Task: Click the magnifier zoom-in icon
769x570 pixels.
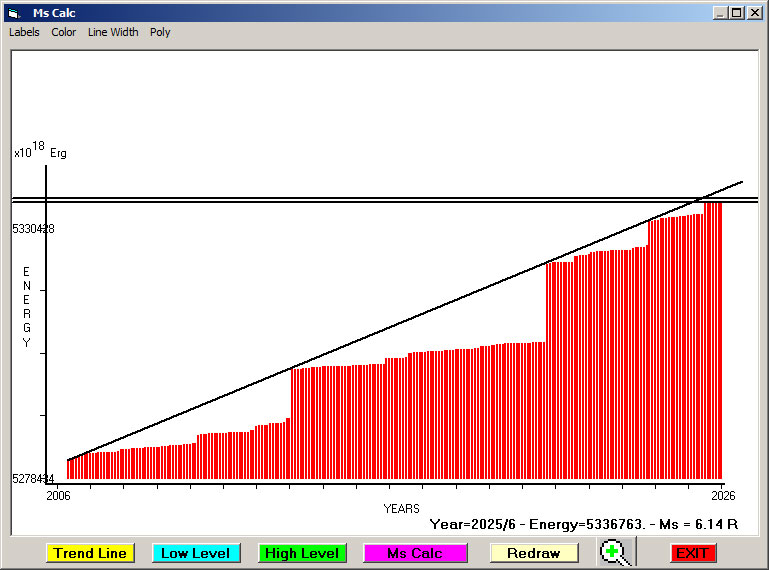Action: (616, 553)
